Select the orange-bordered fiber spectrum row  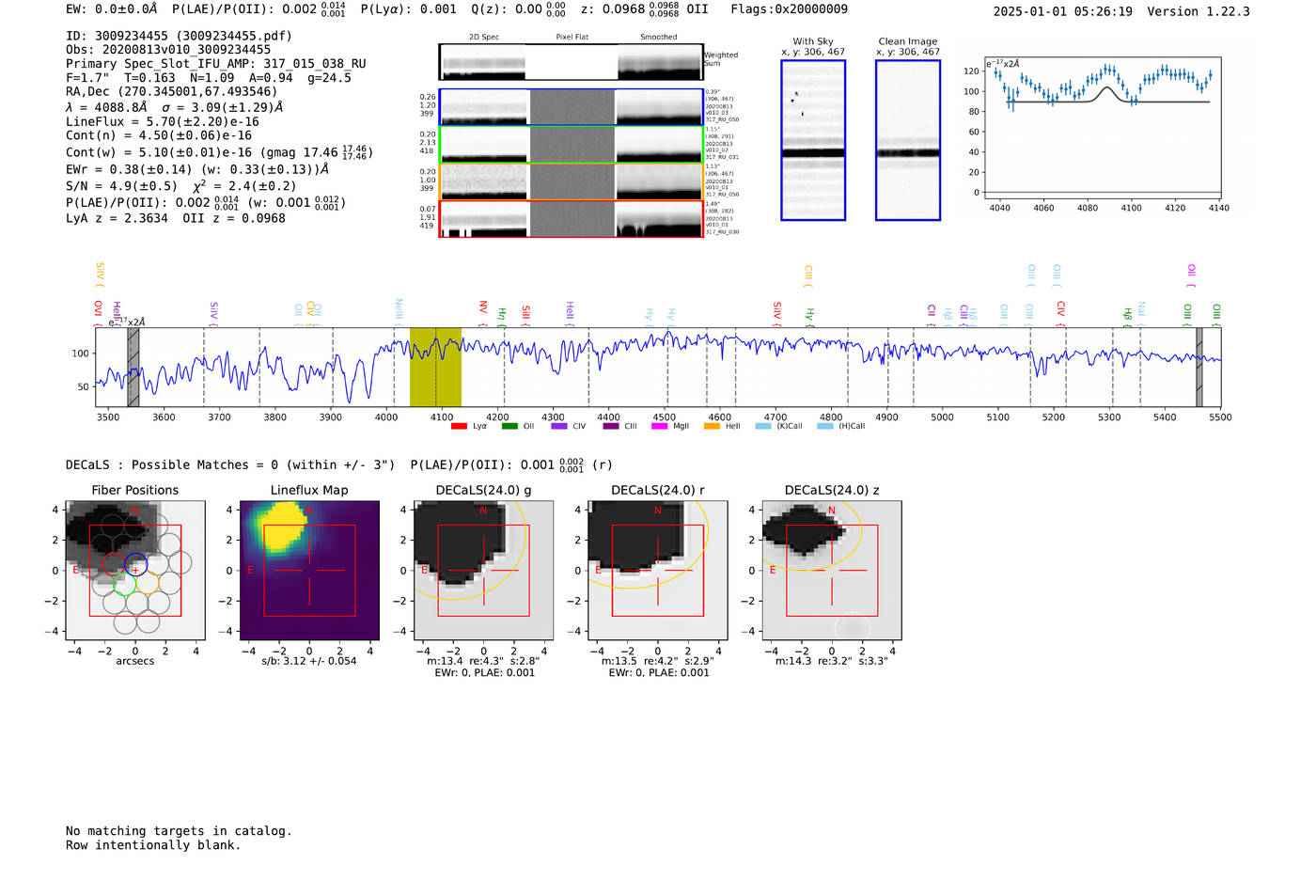(x=571, y=181)
